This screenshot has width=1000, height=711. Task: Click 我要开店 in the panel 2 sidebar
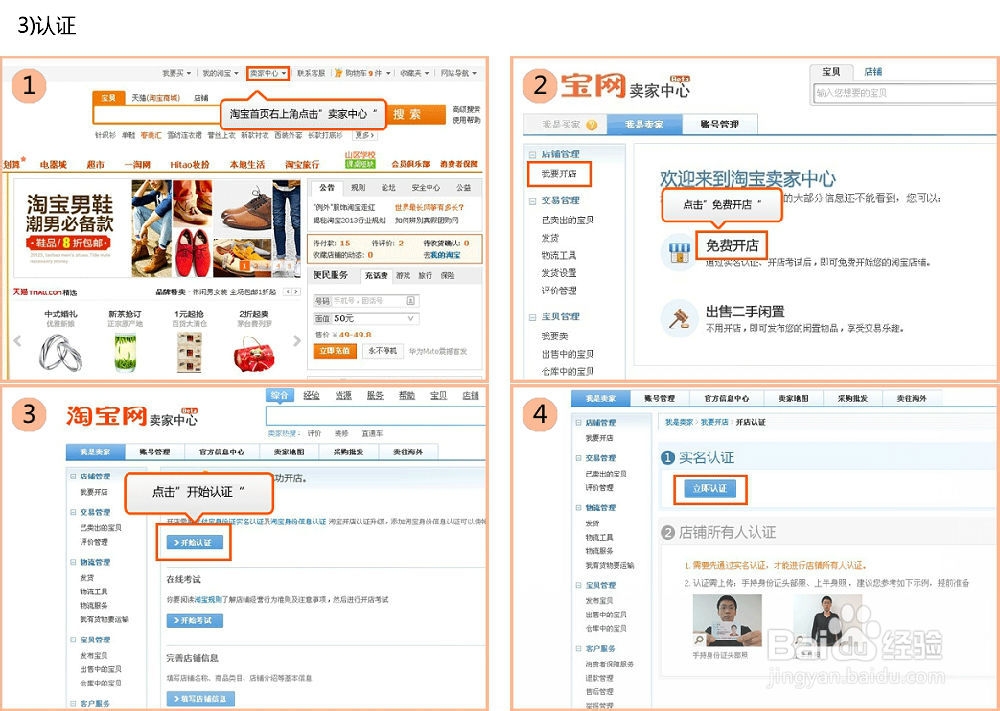[559, 173]
